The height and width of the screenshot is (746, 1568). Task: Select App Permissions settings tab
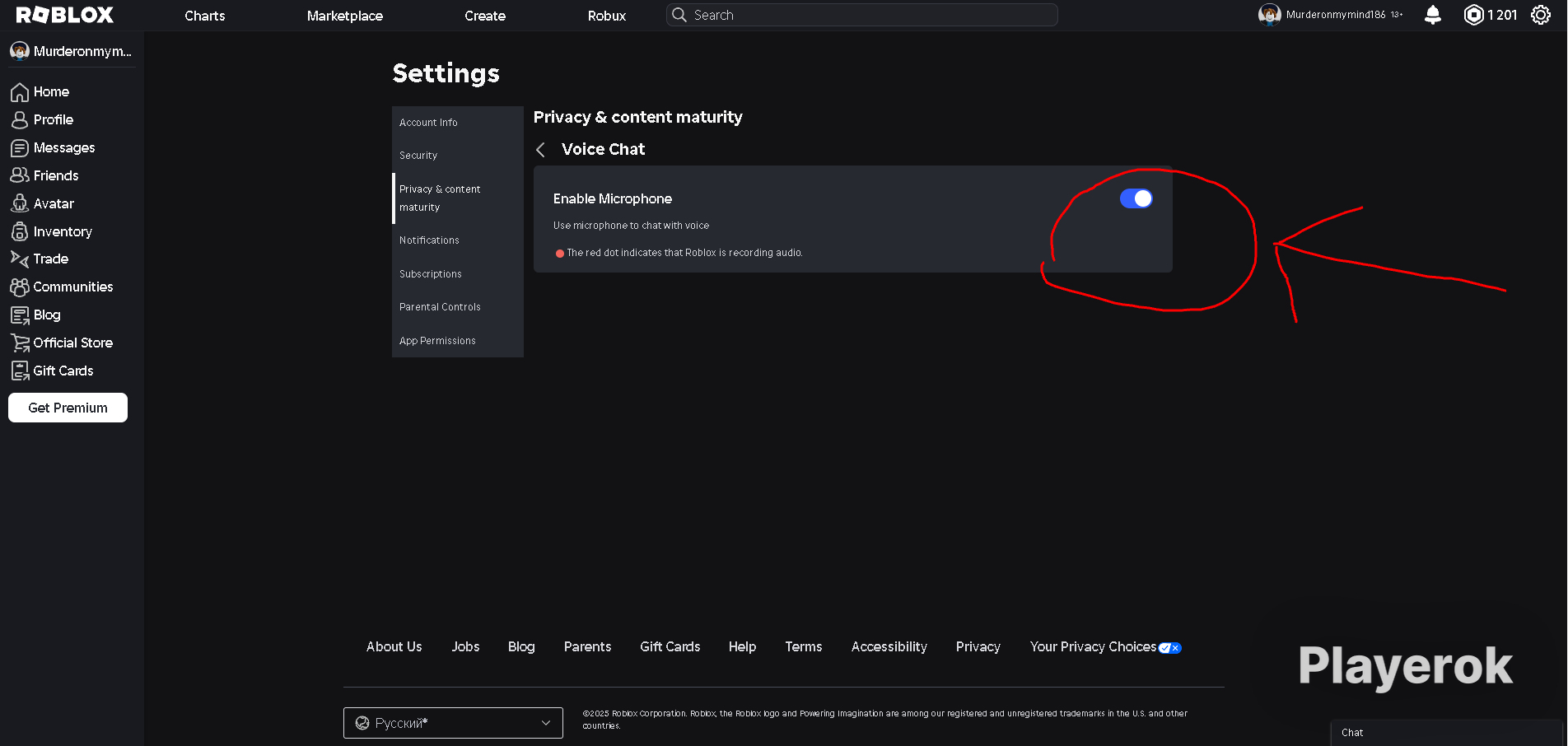pyautogui.click(x=458, y=341)
